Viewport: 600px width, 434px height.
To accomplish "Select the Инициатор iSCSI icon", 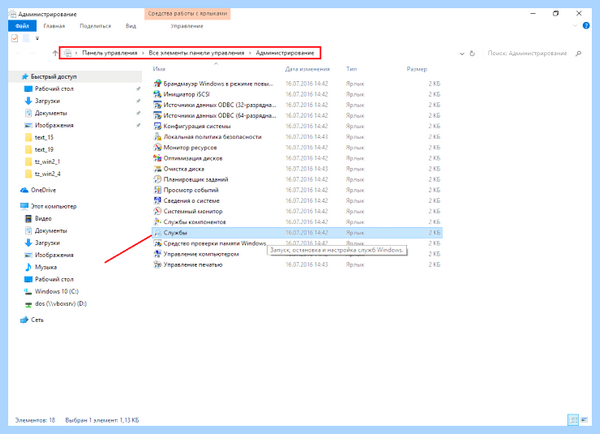I will [x=157, y=94].
